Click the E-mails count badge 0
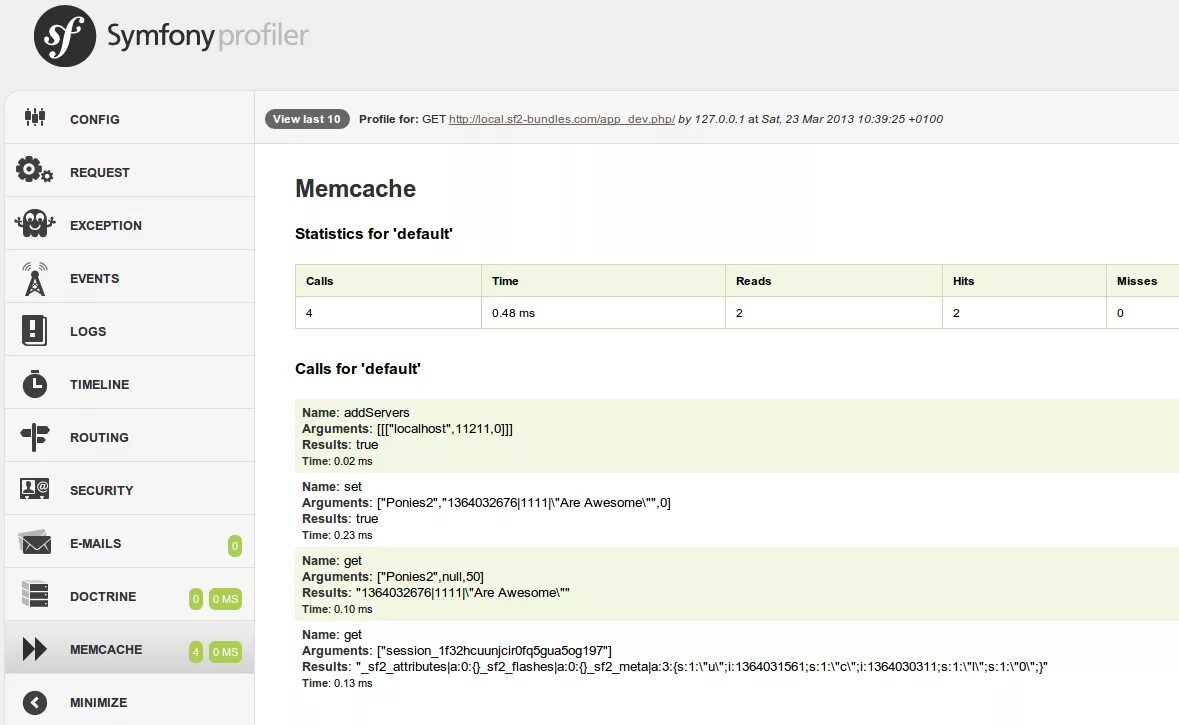Screen dimensions: 1179x725 pos(235,546)
